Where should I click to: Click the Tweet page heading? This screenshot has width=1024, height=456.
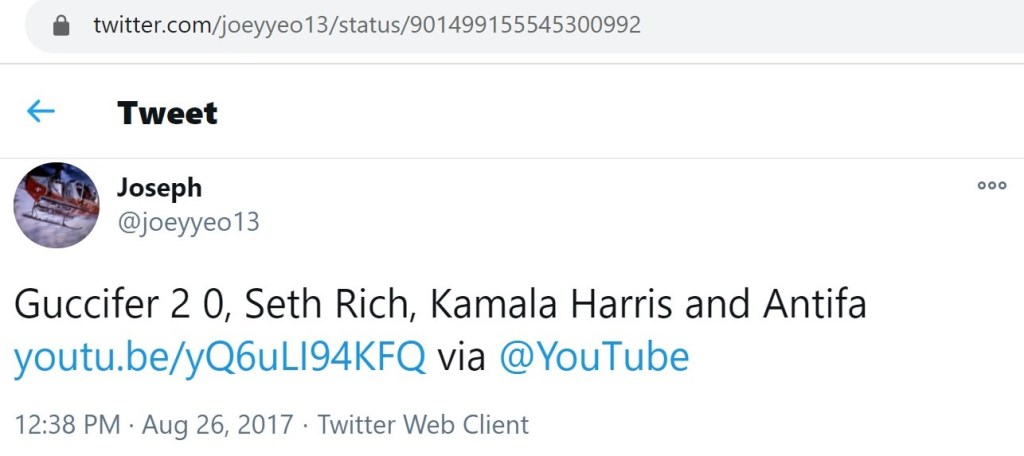(167, 112)
